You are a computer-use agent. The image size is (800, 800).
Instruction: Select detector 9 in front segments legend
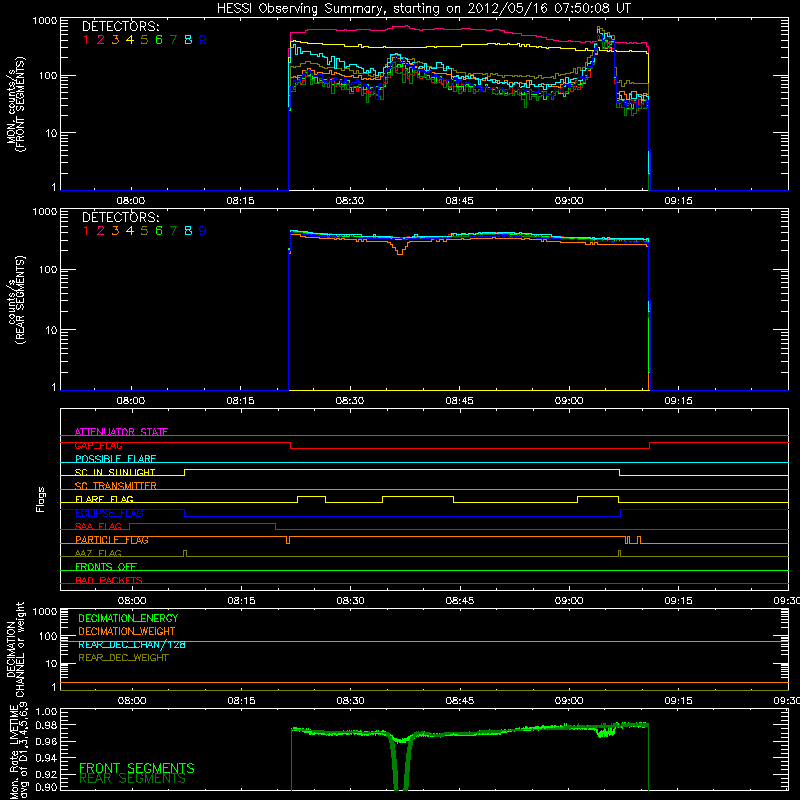point(203,40)
